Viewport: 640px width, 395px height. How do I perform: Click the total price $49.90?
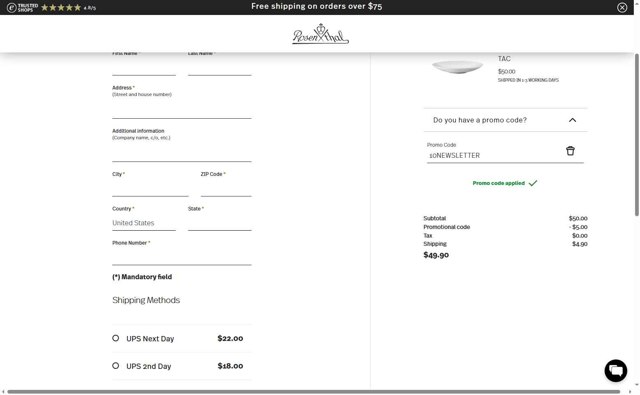coord(436,255)
